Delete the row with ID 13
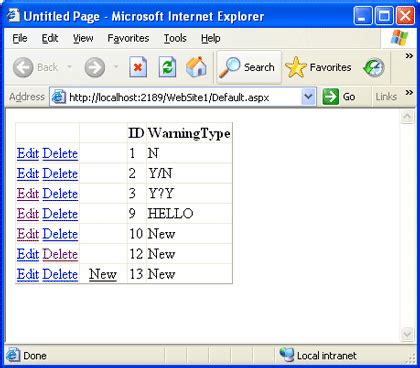The image size is (420, 368). coord(60,274)
